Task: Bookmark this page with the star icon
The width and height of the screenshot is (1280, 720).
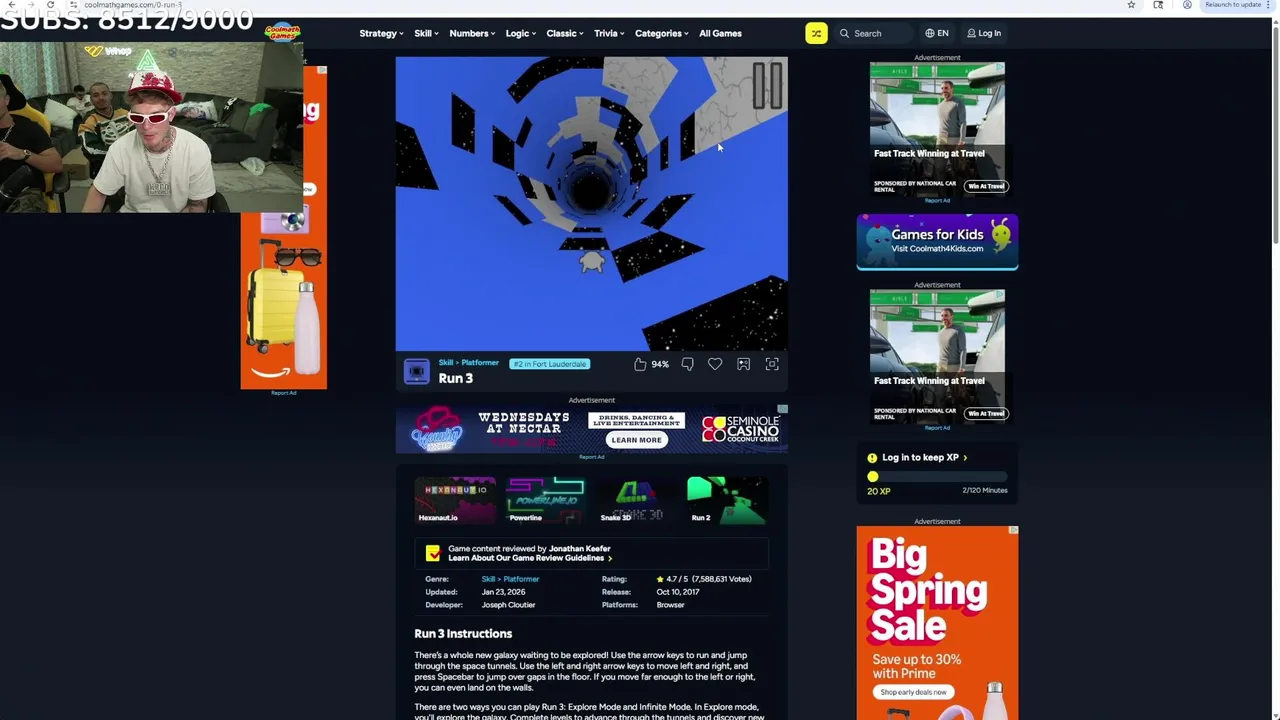Action: tap(1131, 5)
